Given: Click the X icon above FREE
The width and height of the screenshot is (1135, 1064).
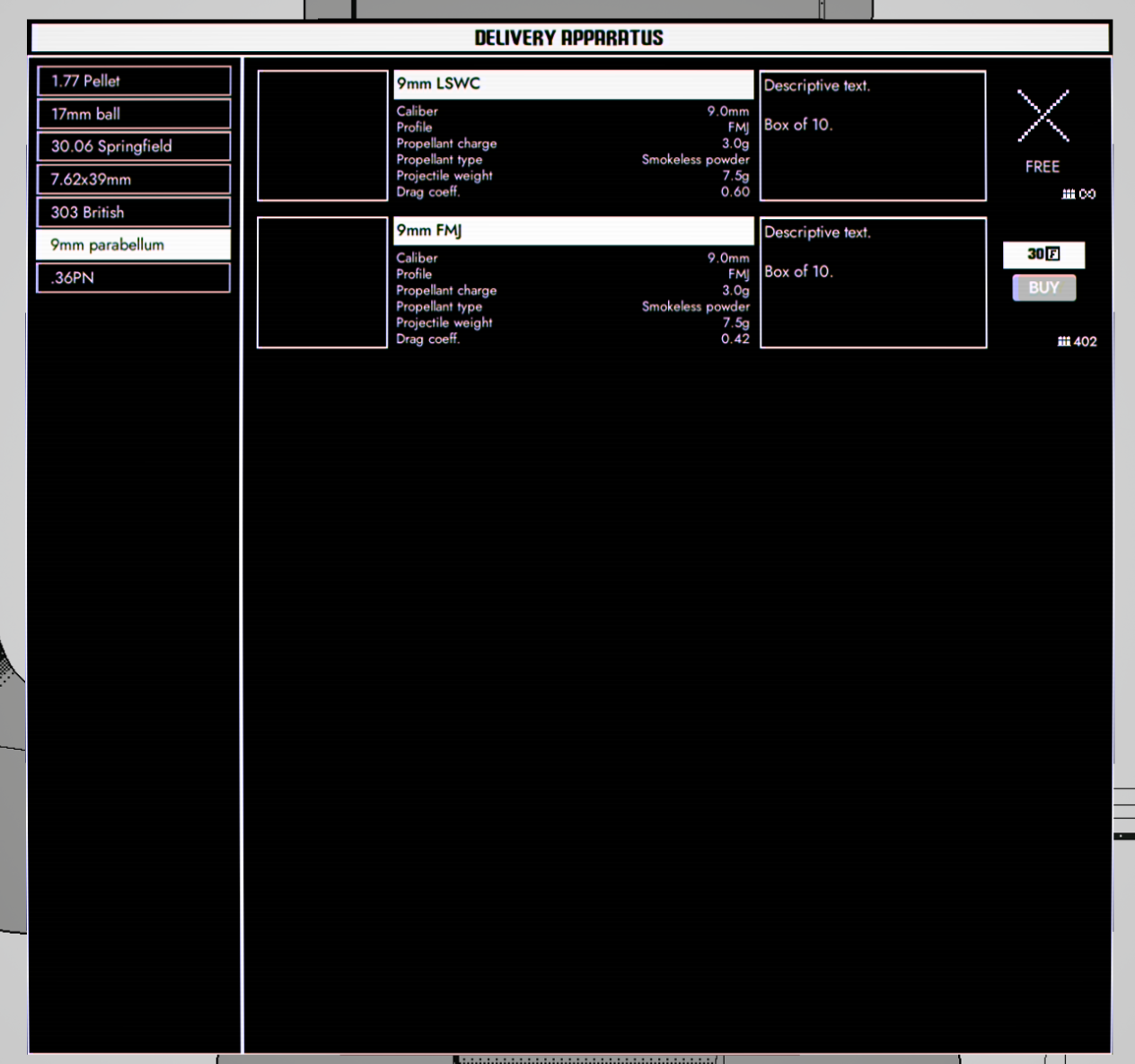Looking at the screenshot, I should coord(1043,116).
